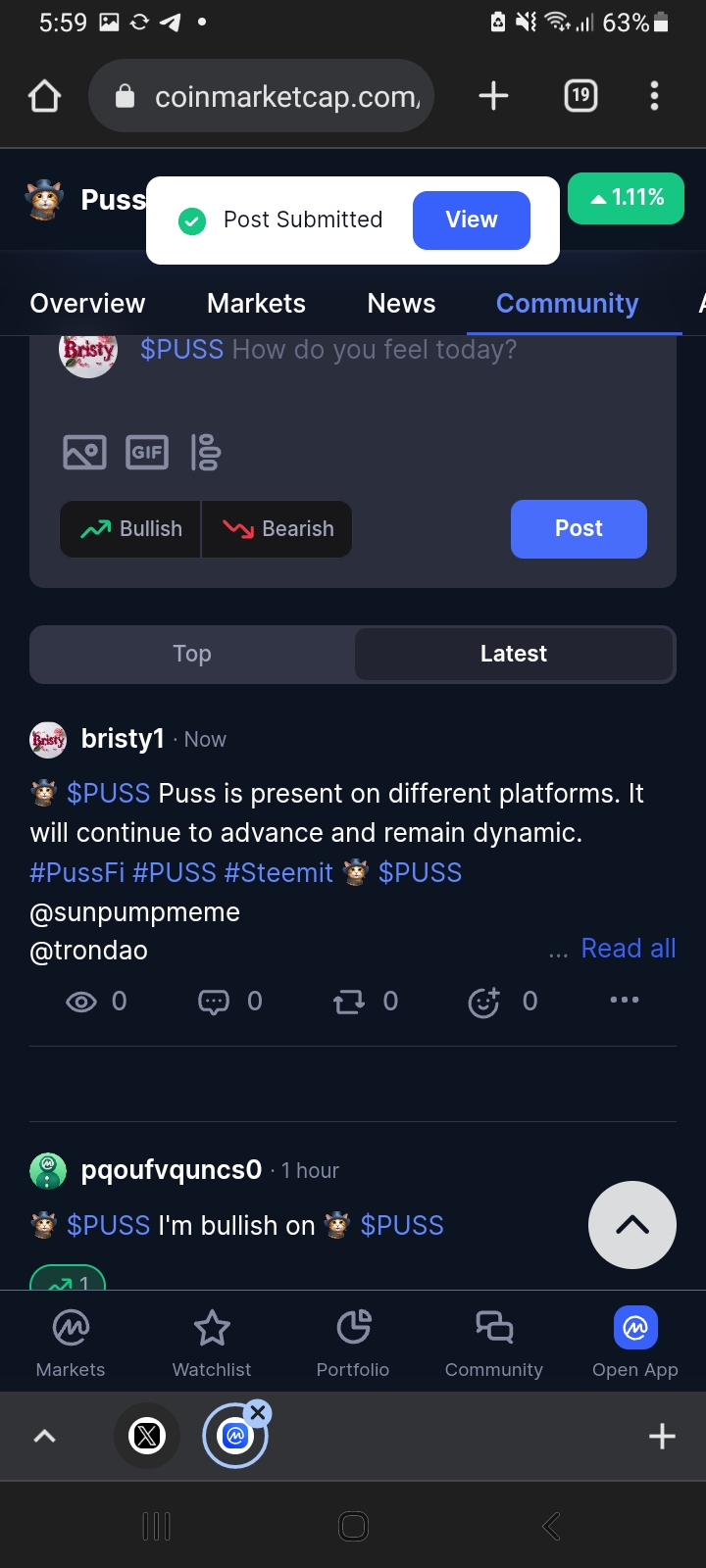Add an emoji reaction to bristy1's post
This screenshot has width=706, height=1568.
click(x=484, y=1001)
